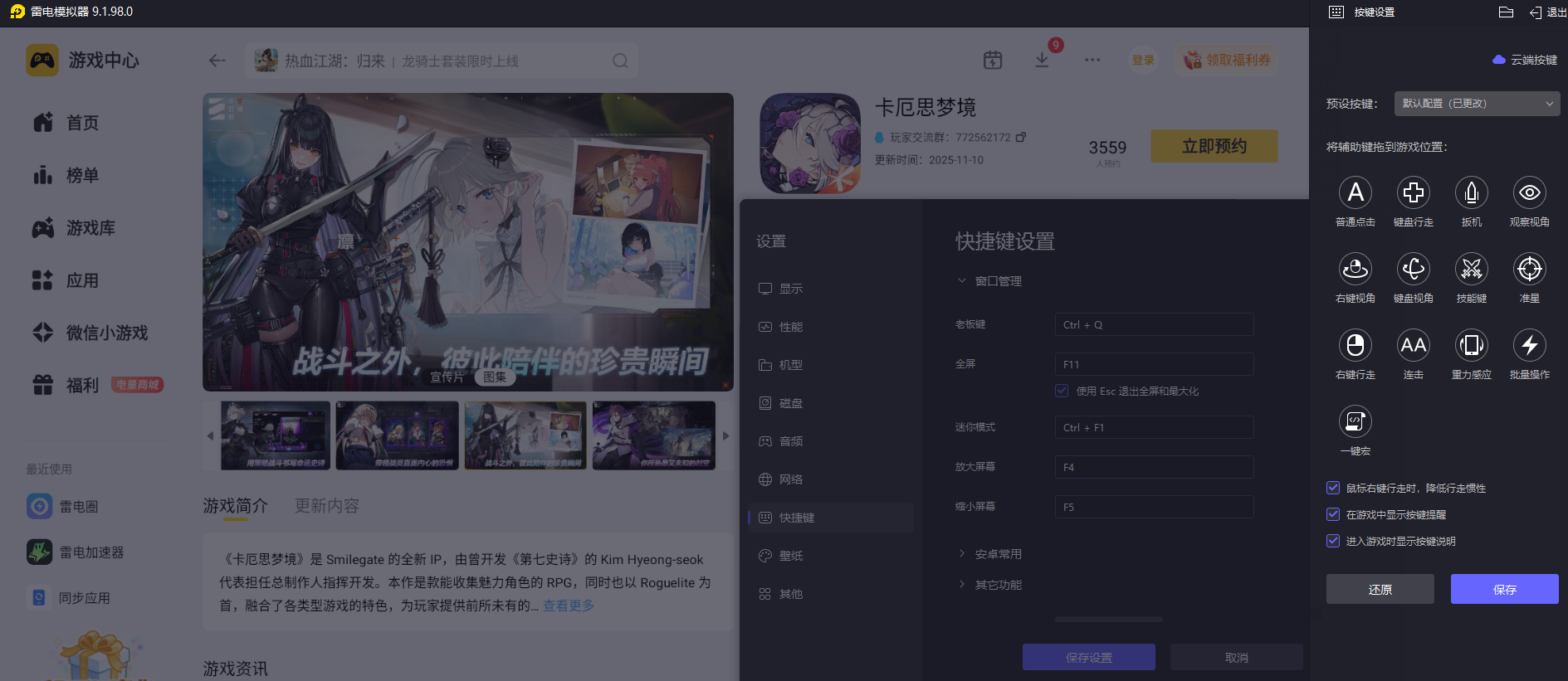Click the 保存设置 button
1568x681 pixels.
tap(1089, 657)
